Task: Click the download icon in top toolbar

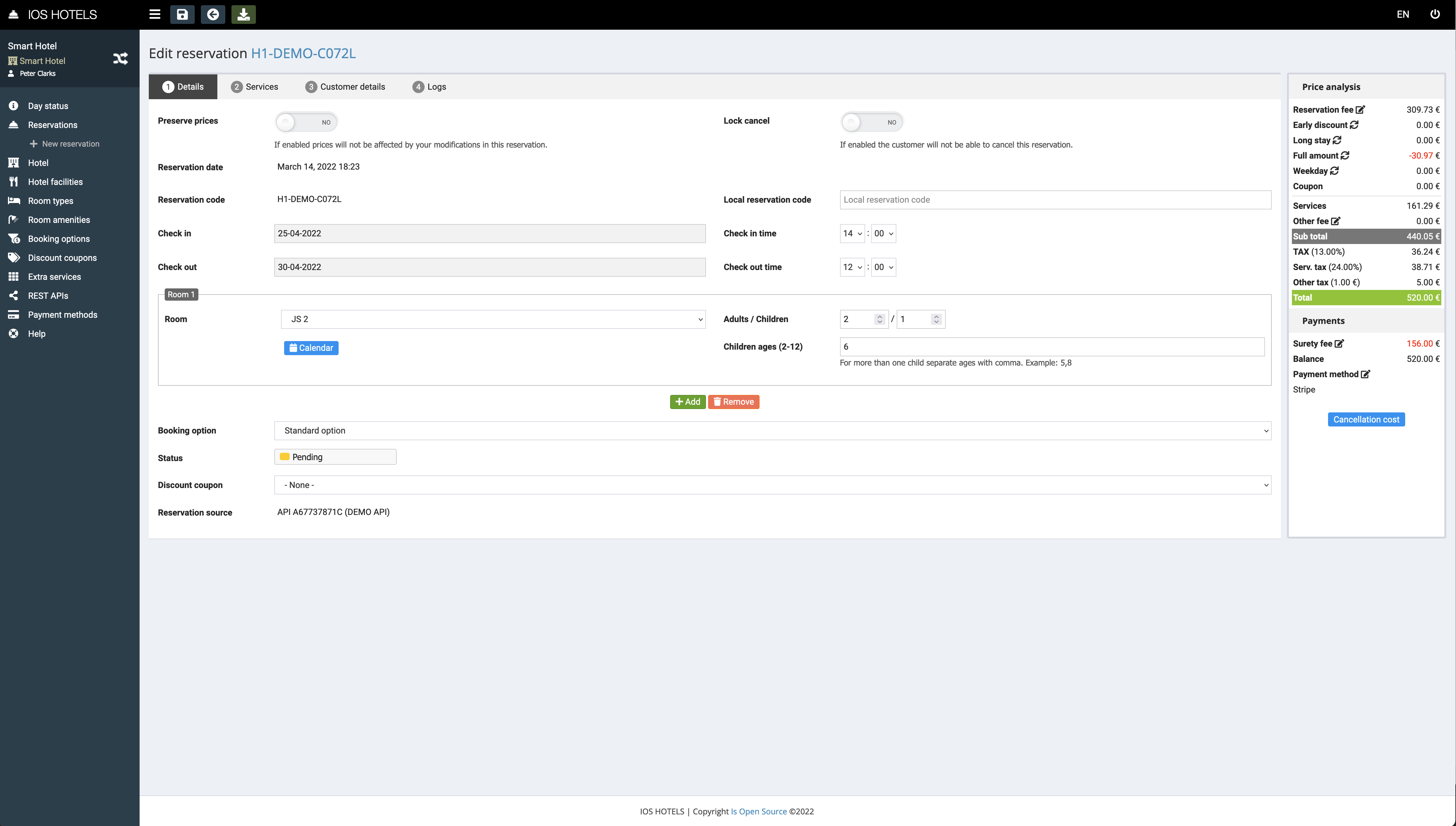Action: pyautogui.click(x=243, y=14)
